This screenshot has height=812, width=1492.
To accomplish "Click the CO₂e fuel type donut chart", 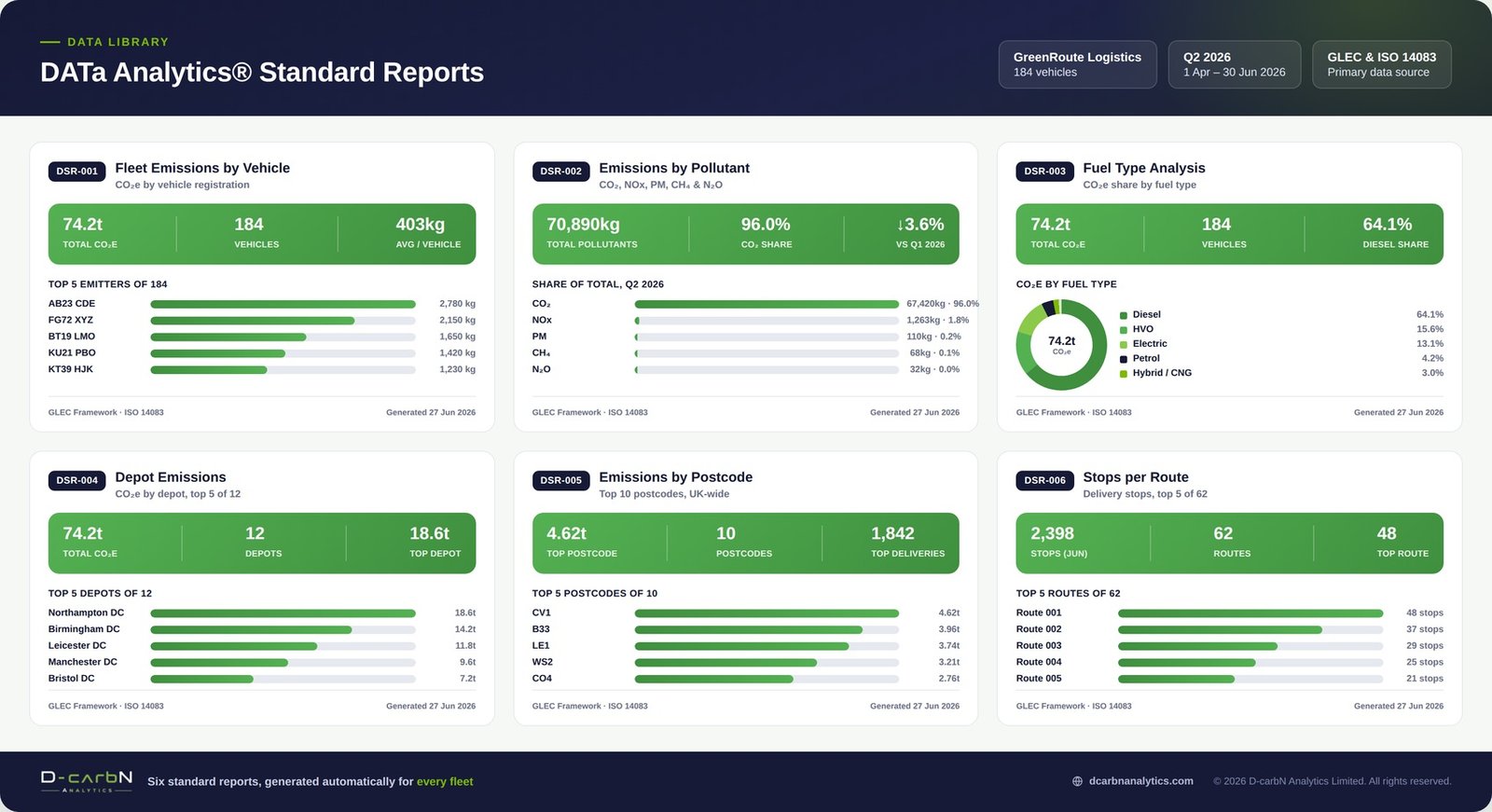I will pyautogui.click(x=1061, y=345).
